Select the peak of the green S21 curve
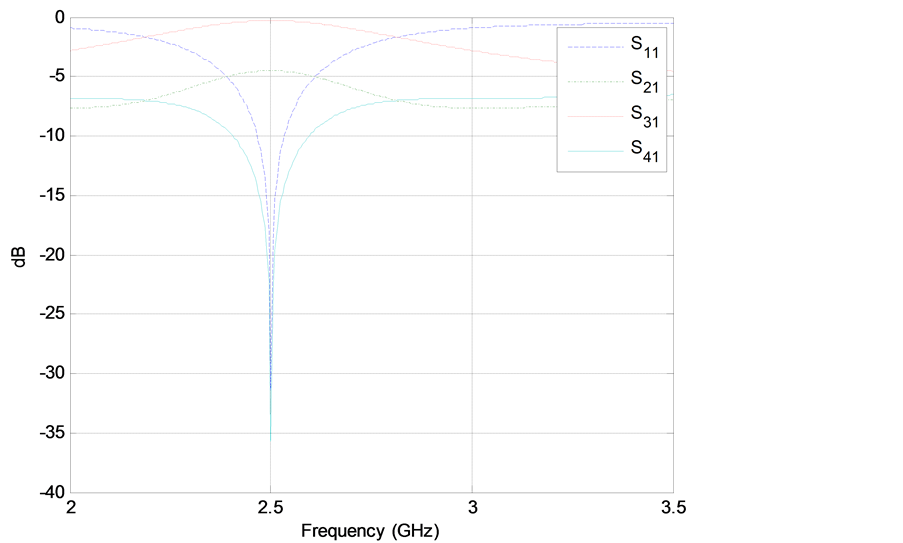Viewport: 903px width, 543px height. pyautogui.click(x=271, y=70)
